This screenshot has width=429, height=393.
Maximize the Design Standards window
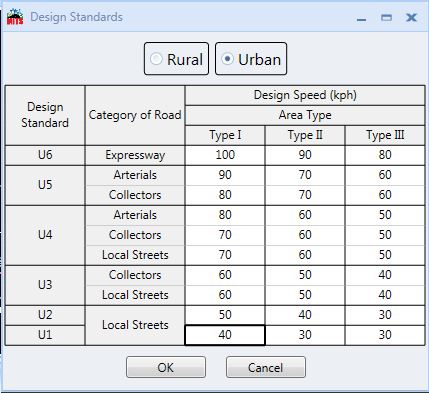click(x=386, y=17)
